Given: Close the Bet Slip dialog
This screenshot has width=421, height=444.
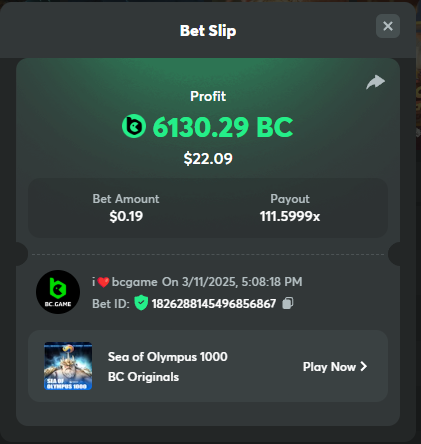Looking at the screenshot, I should tap(388, 26).
